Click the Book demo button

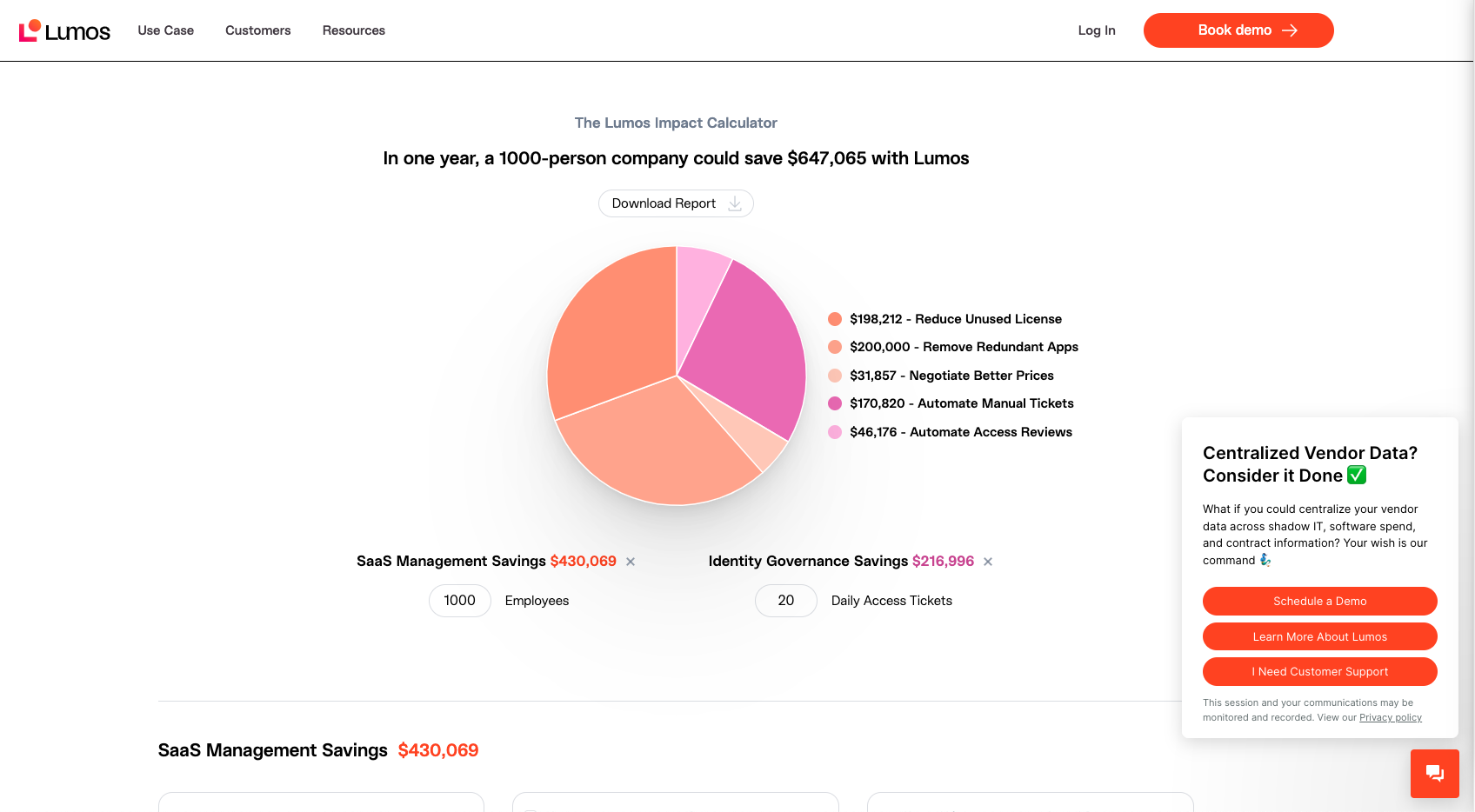(1238, 30)
